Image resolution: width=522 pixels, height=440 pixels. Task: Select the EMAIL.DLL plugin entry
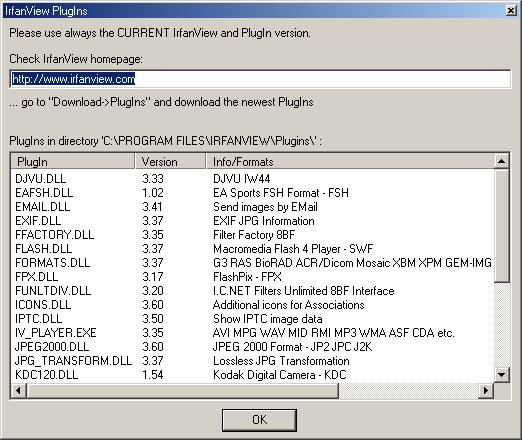43,207
